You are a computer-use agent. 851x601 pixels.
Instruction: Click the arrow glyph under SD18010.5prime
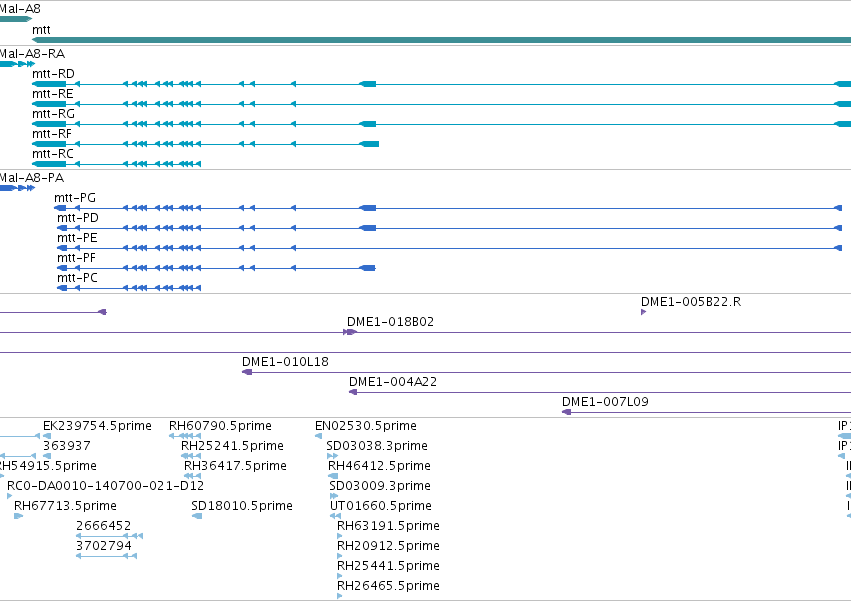pos(197,516)
